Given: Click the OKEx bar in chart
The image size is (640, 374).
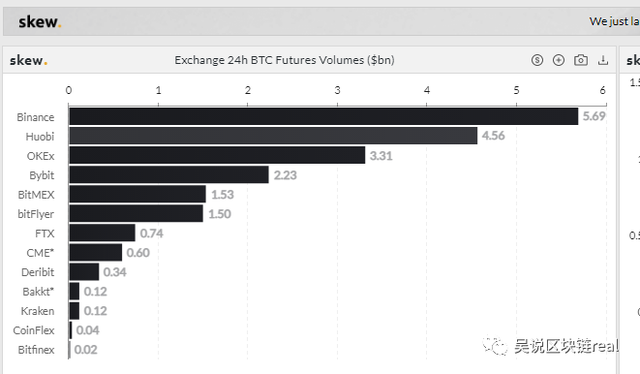Looking at the screenshot, I should (217, 156).
